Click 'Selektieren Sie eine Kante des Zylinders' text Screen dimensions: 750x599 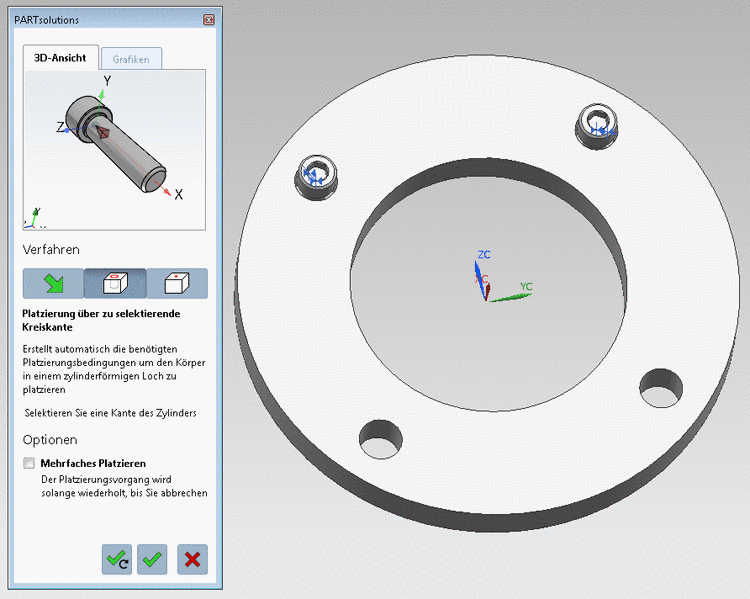click(x=110, y=413)
